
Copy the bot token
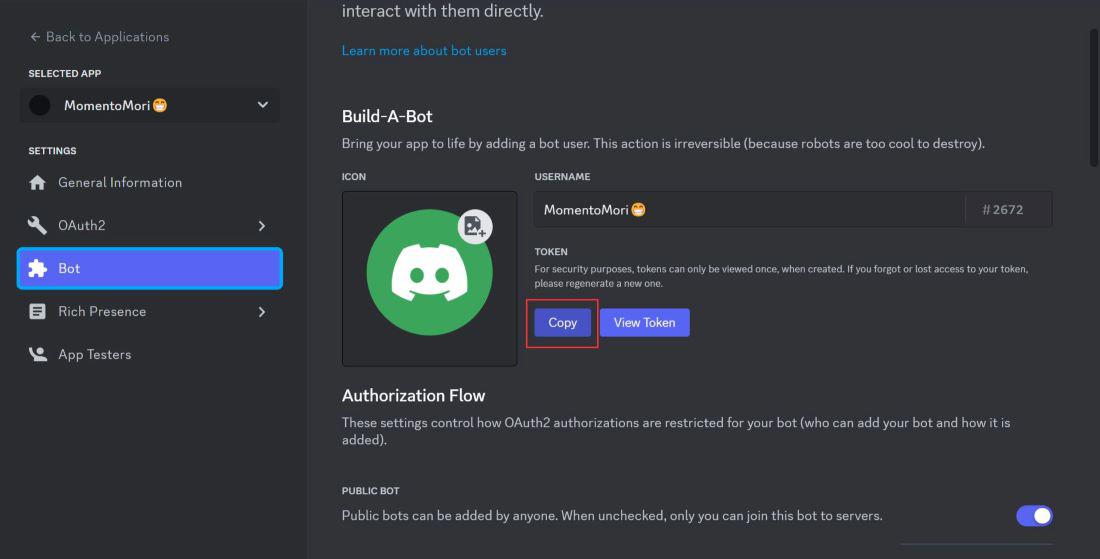(562, 323)
